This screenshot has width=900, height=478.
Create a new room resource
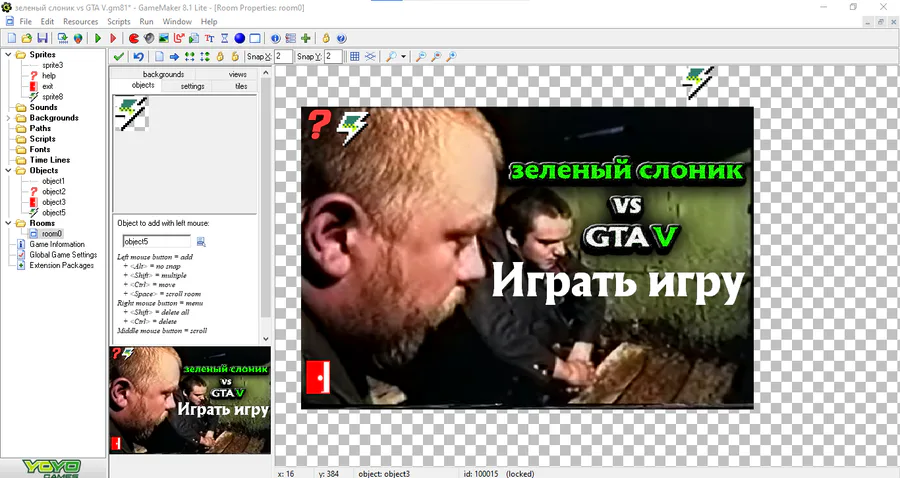[x=255, y=38]
